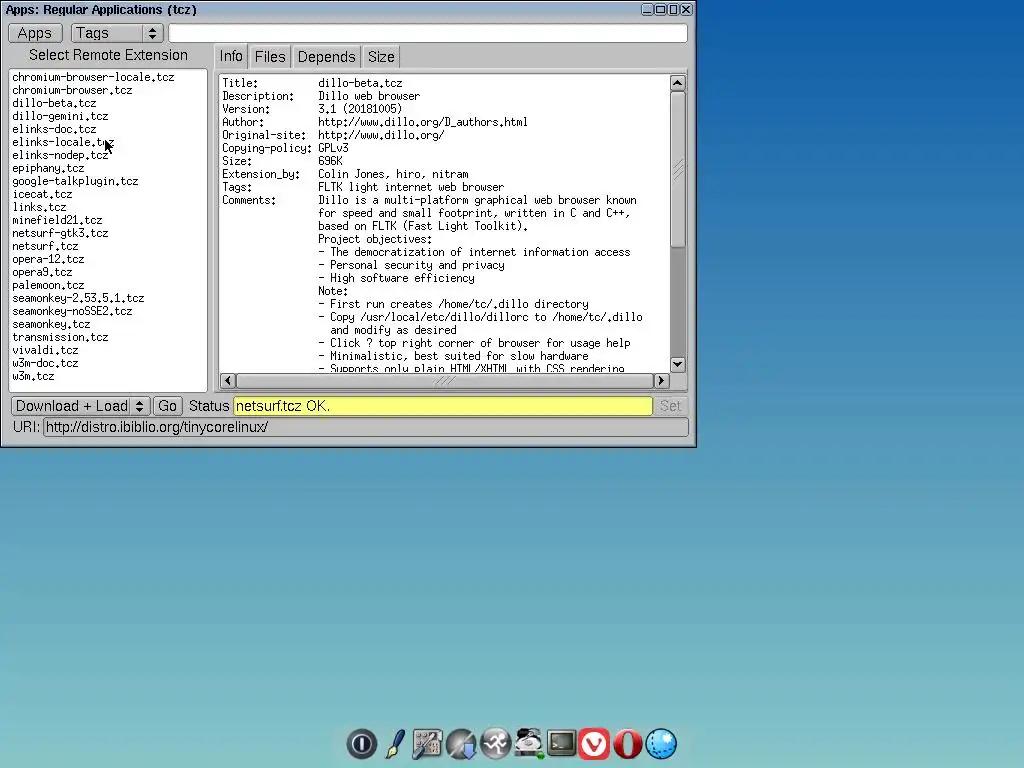
Task: Click the Exit power icon in the dock
Action: (x=362, y=744)
